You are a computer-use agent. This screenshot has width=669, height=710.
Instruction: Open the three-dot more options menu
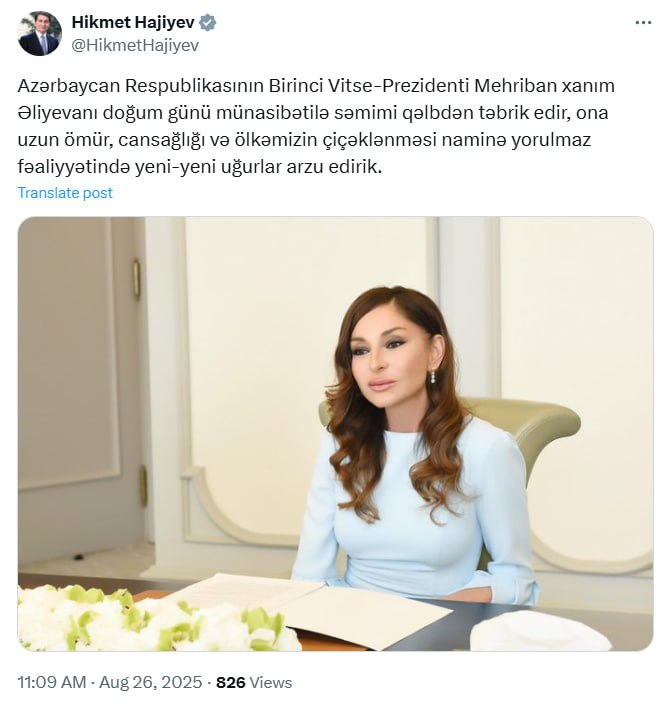pyautogui.click(x=643, y=23)
